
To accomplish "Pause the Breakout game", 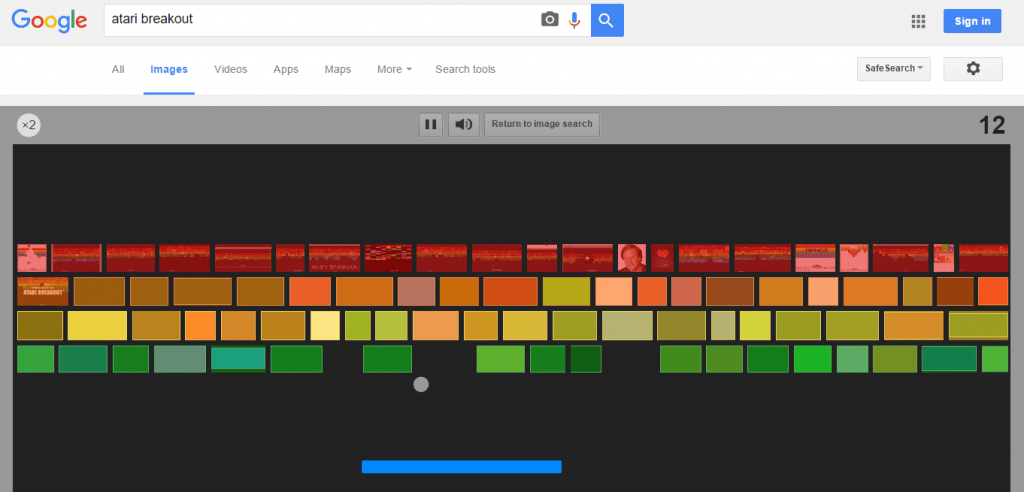I will 430,124.
